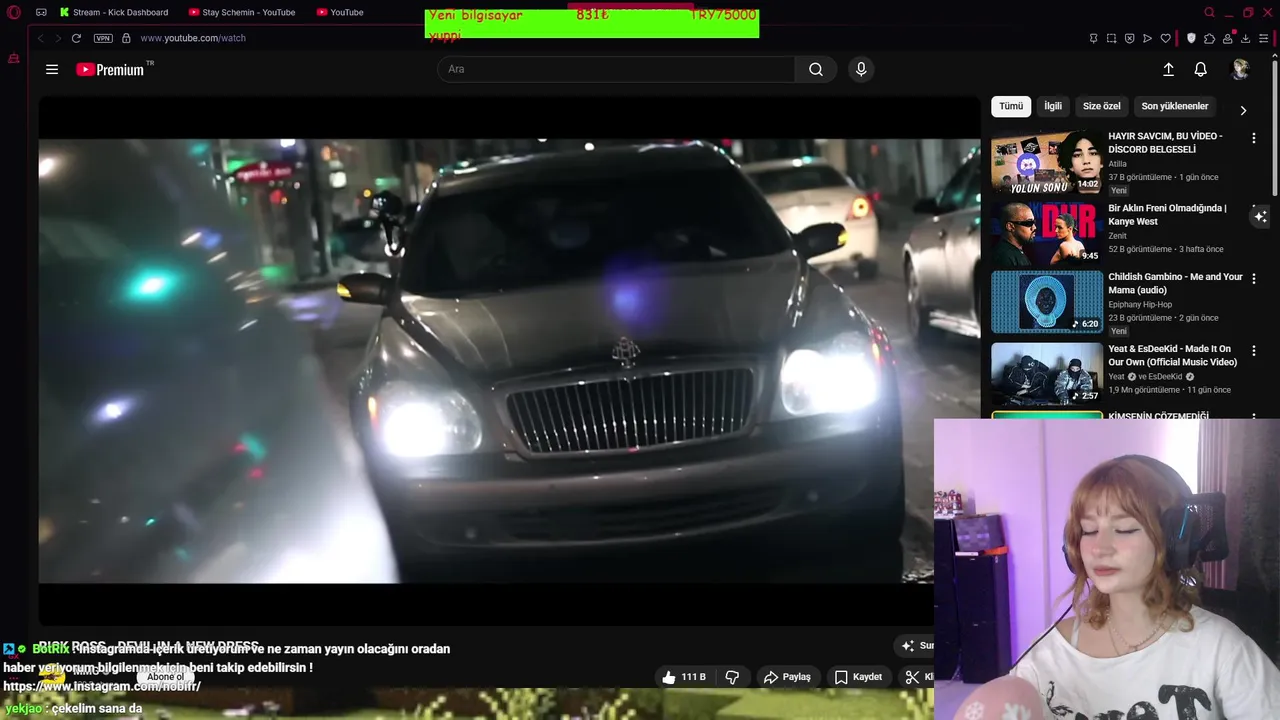Screen dimensions: 1280x720
Task: Click the site lock icon
Action: (x=126, y=38)
